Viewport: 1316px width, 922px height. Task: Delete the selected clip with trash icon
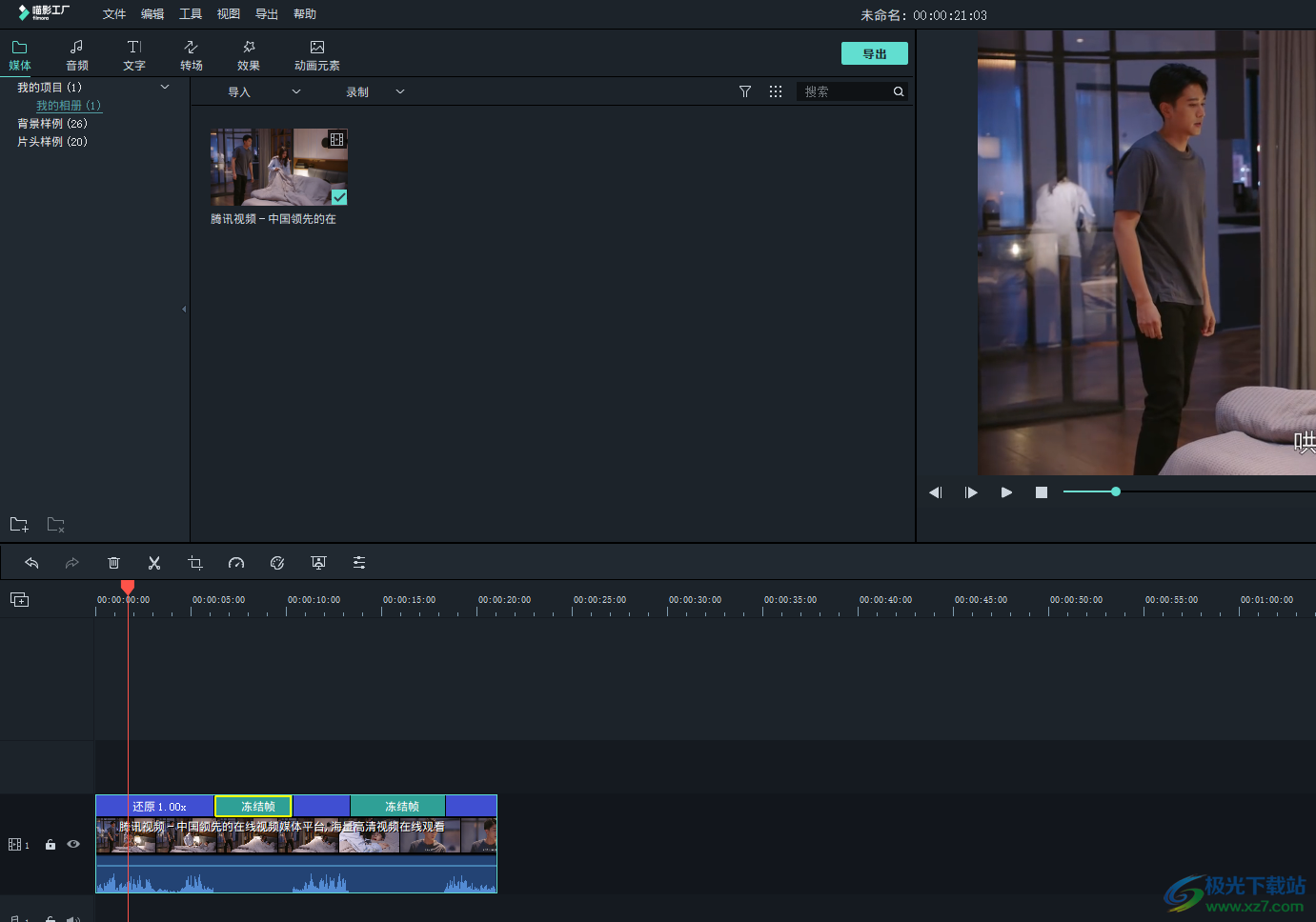[113, 563]
